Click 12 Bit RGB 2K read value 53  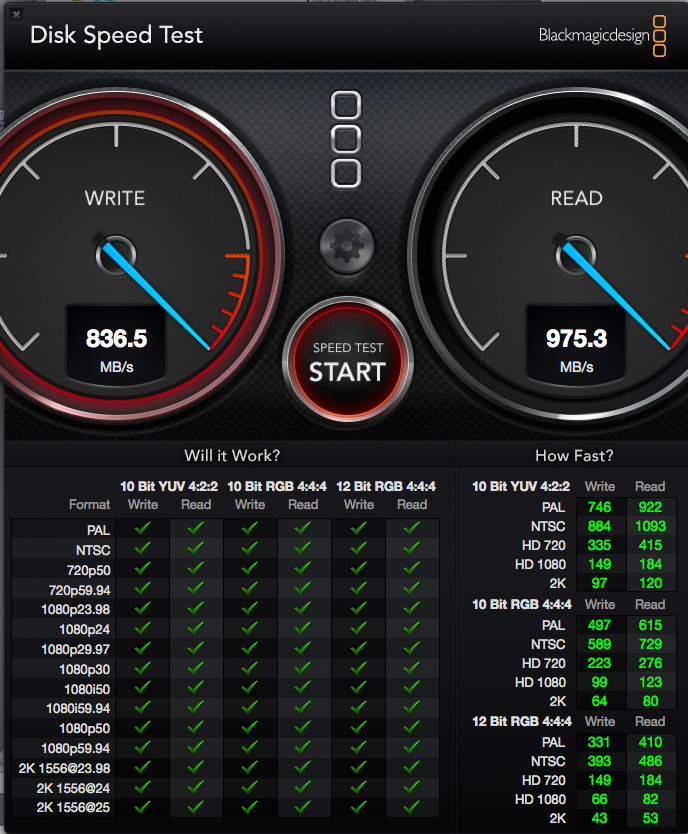[x=650, y=818]
